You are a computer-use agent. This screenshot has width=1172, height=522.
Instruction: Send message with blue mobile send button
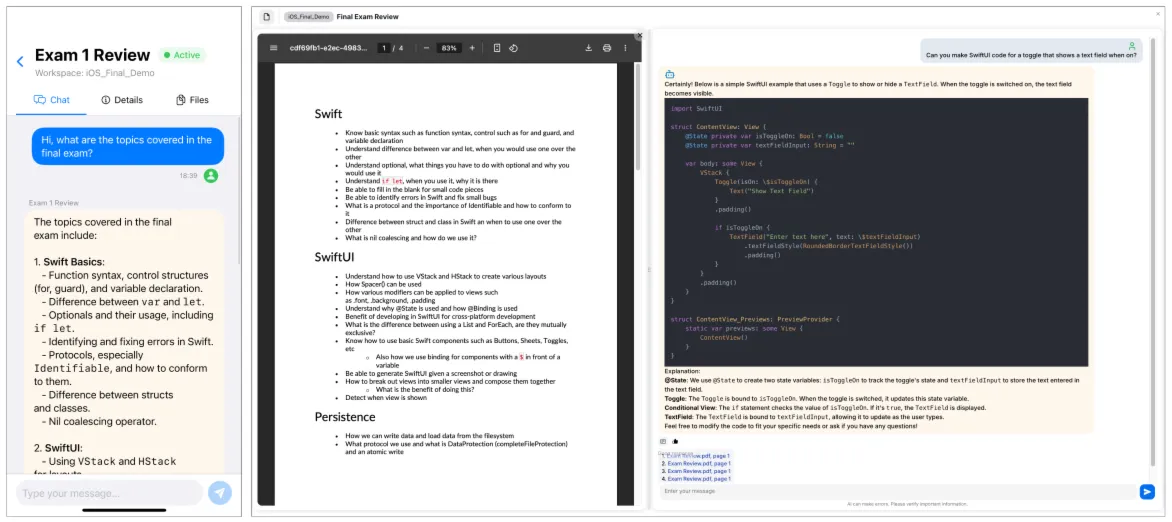[x=220, y=493]
